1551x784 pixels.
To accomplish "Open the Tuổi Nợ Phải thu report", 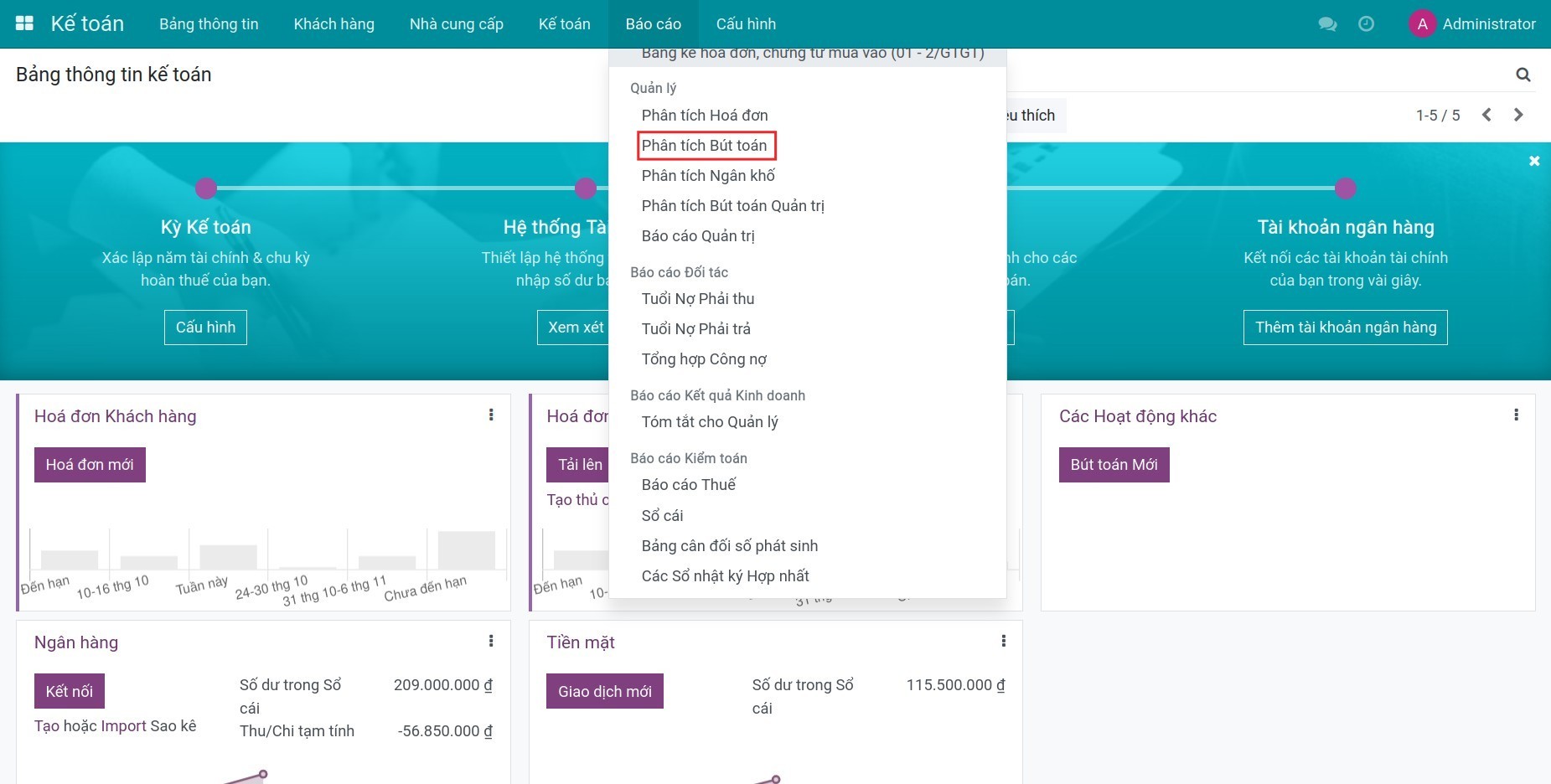I will 697,299.
